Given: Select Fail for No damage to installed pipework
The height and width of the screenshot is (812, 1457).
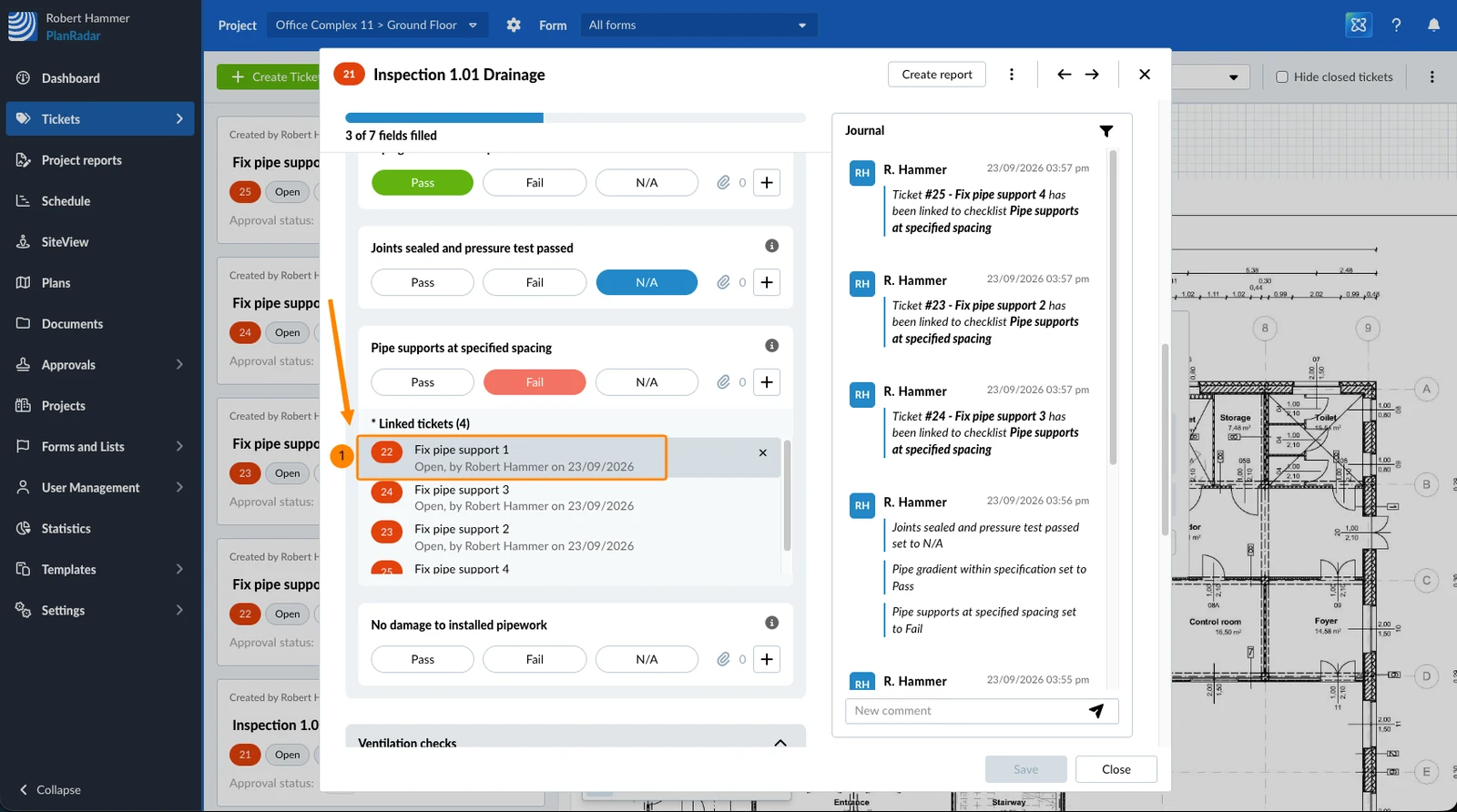Looking at the screenshot, I should click(535, 659).
